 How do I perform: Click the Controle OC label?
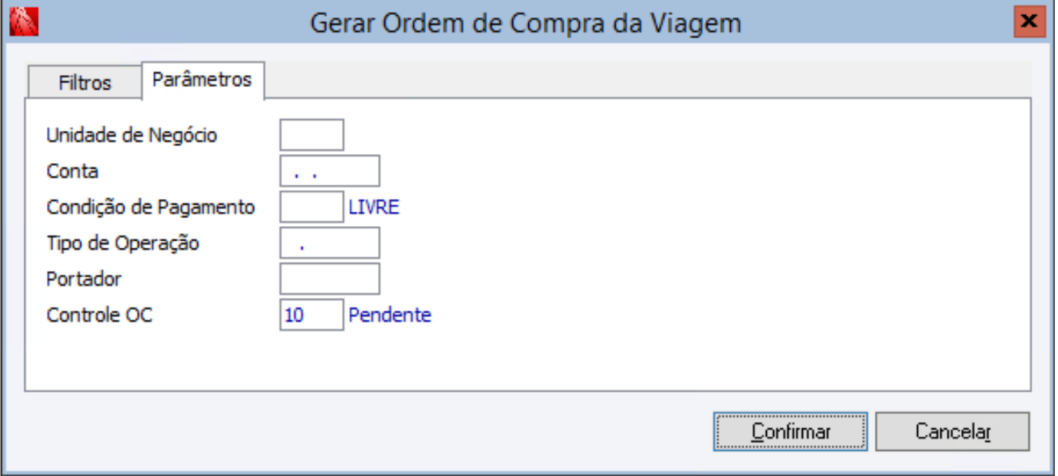(x=100, y=315)
